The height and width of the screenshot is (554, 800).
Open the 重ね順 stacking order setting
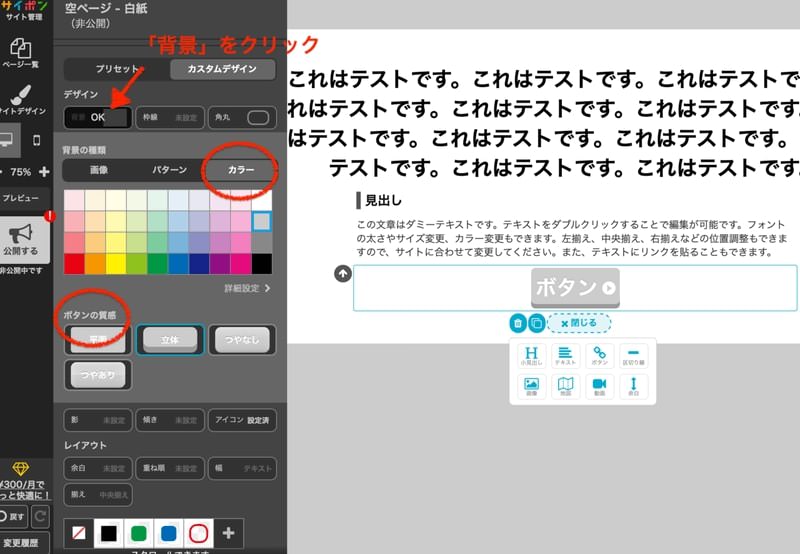170,468
